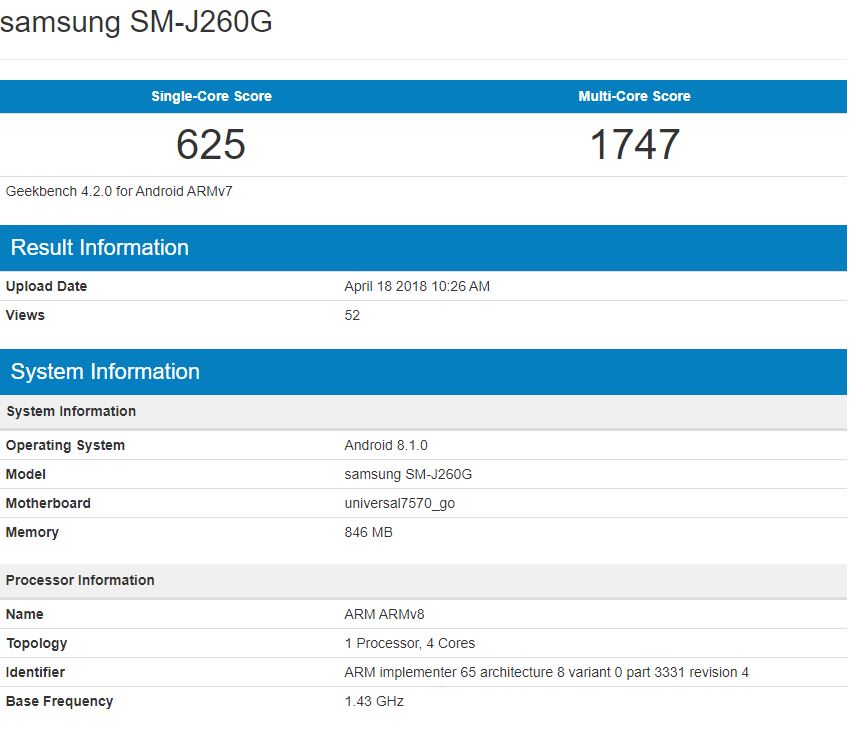Click the upload date April 18 2018 value
Screen dimensions: 849x735
[x=417, y=286]
